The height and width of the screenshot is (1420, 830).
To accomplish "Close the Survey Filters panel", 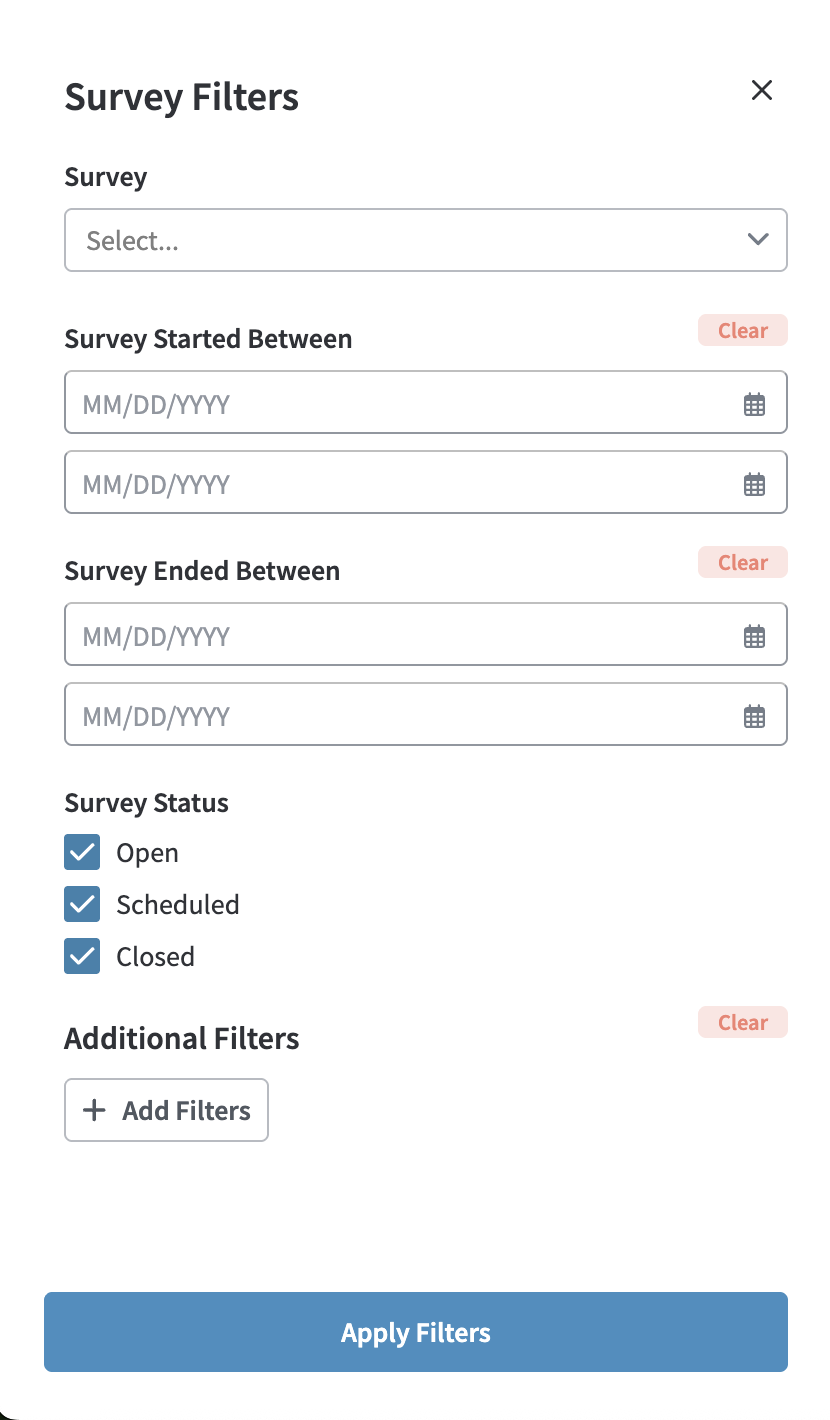I will pos(762,91).
